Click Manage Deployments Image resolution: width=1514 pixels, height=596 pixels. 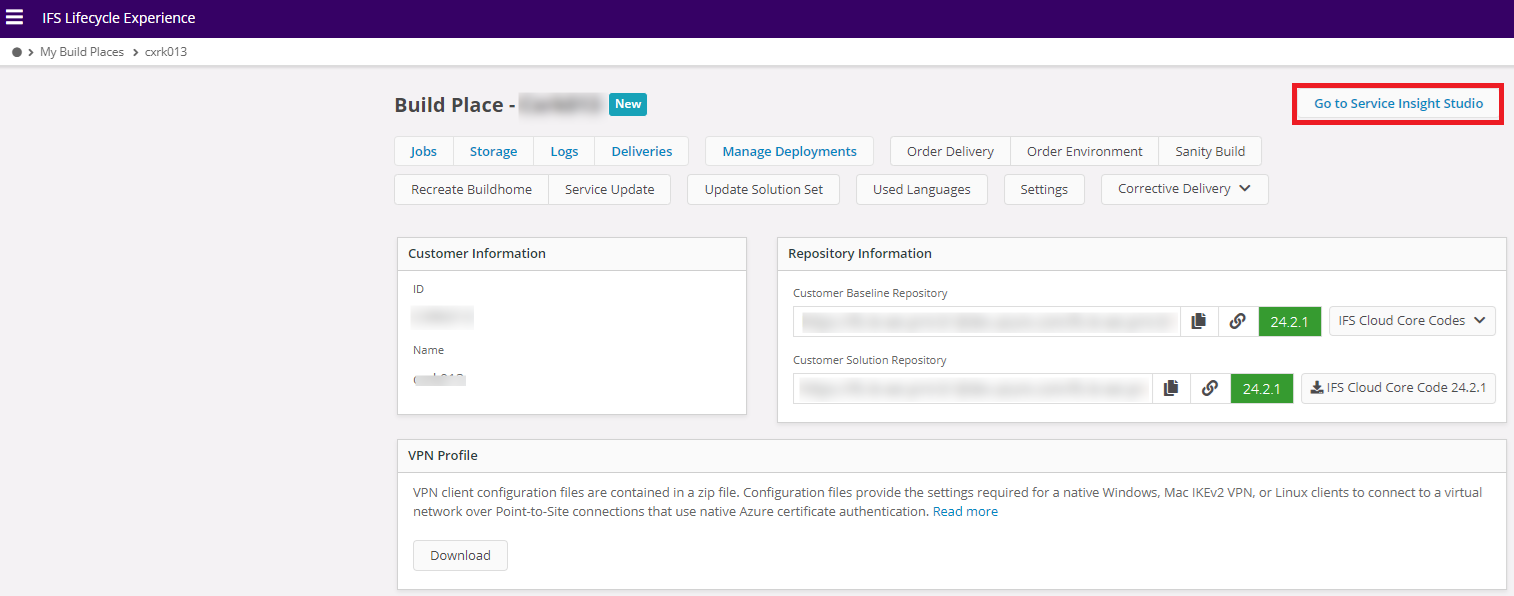(790, 151)
